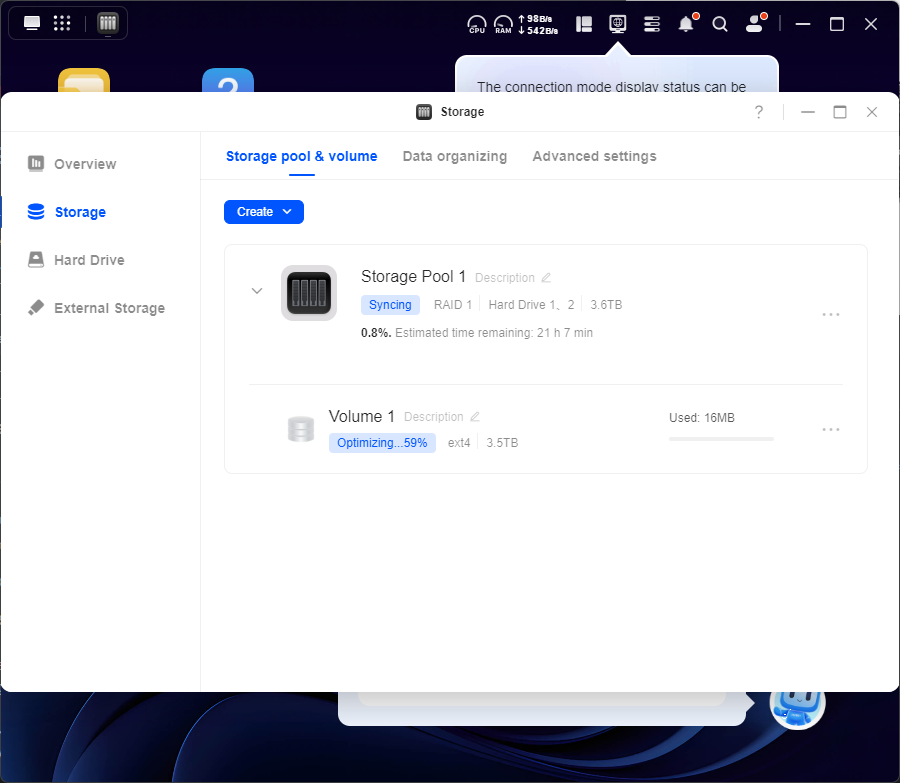Switch to the Advanced settings tab
The image size is (900, 783).
pos(594,156)
